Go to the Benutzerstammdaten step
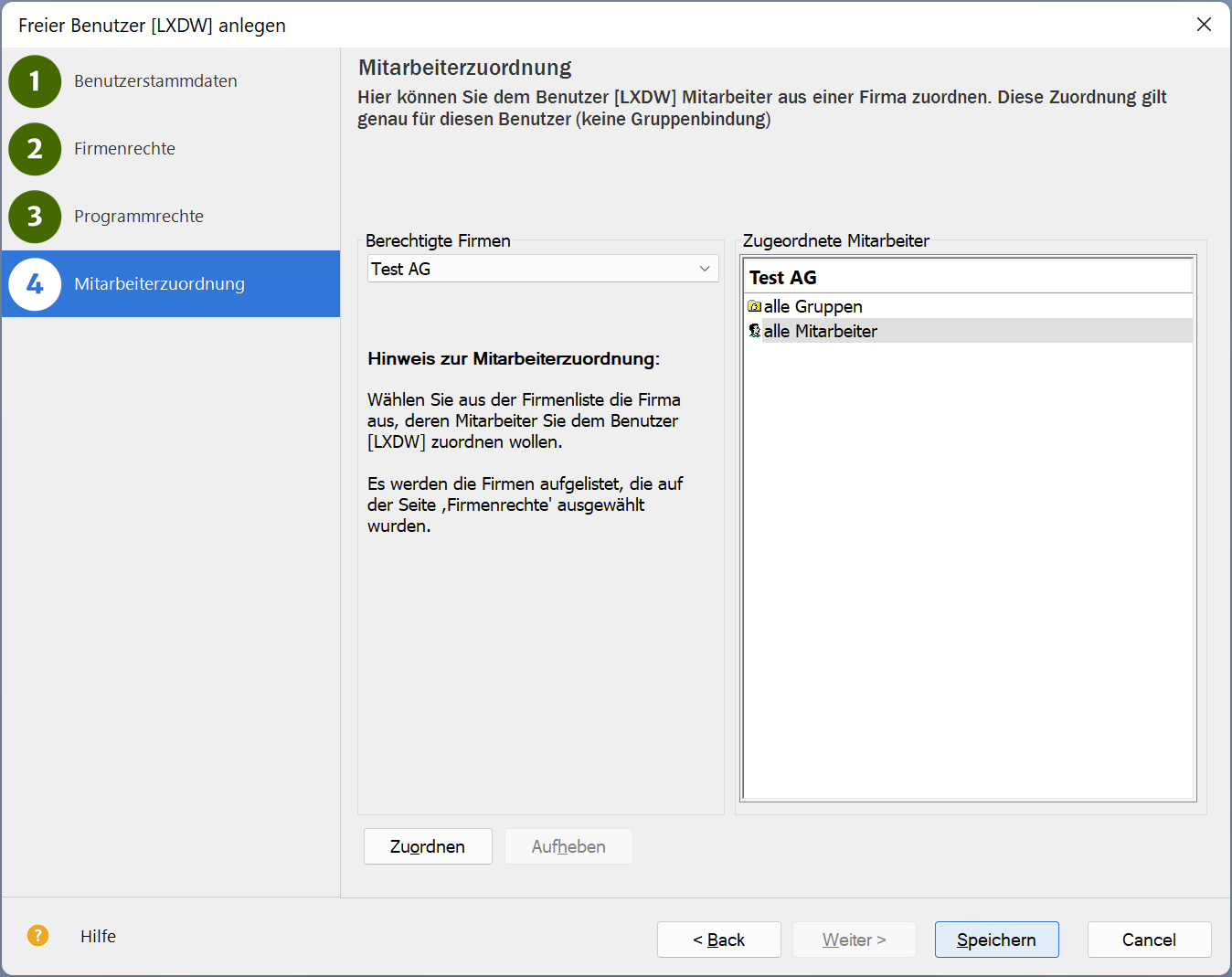This screenshot has height=977, width=1232. (x=155, y=81)
